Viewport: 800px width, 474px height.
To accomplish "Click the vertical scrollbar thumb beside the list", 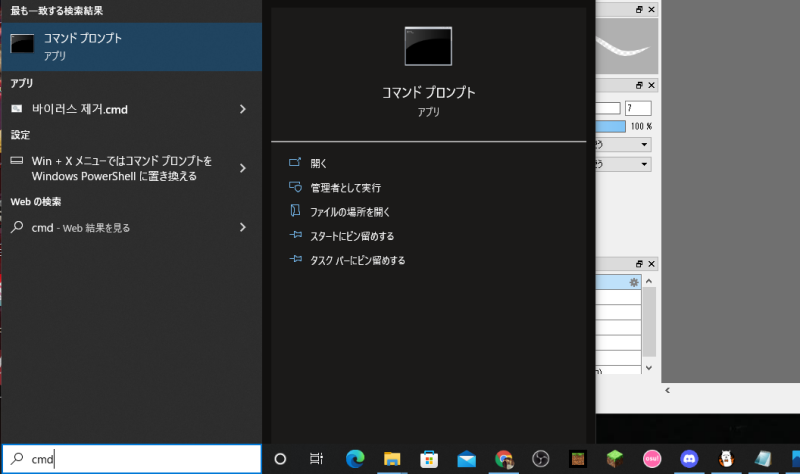I will tap(649, 321).
